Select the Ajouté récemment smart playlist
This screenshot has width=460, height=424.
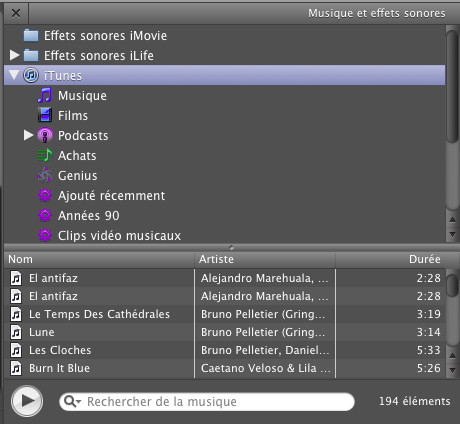224,195
